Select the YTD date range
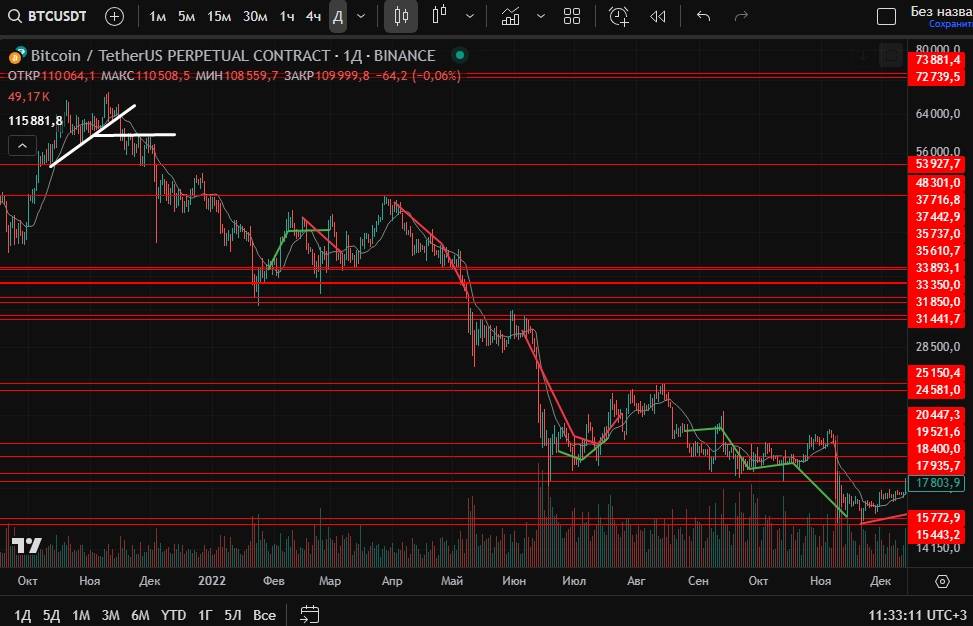The width and height of the screenshot is (973, 626). click(173, 614)
